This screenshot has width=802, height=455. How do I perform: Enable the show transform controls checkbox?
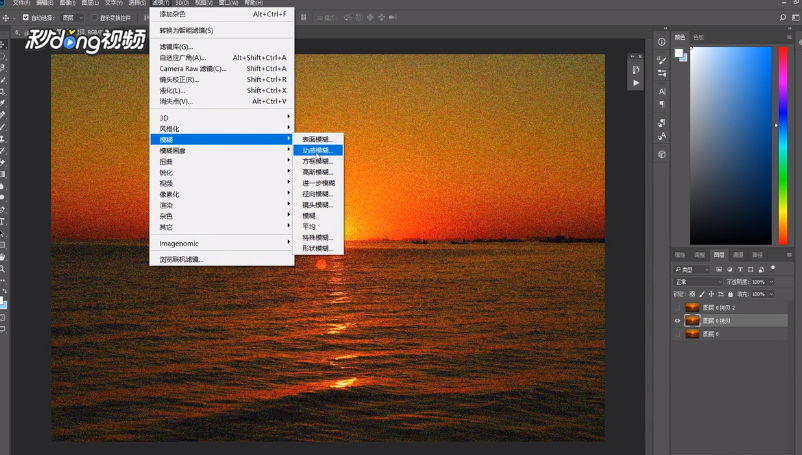point(94,17)
